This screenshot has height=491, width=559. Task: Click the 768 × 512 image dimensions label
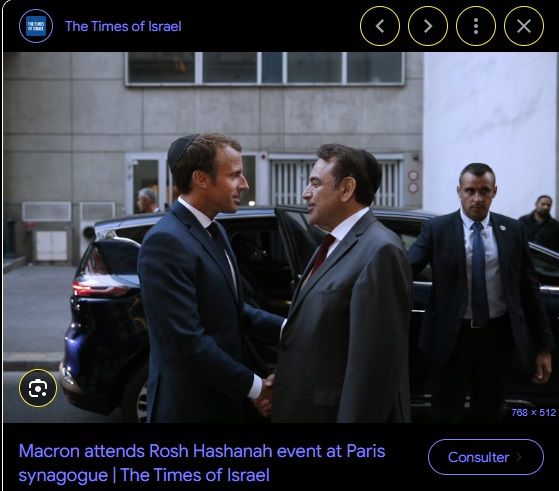coord(533,413)
